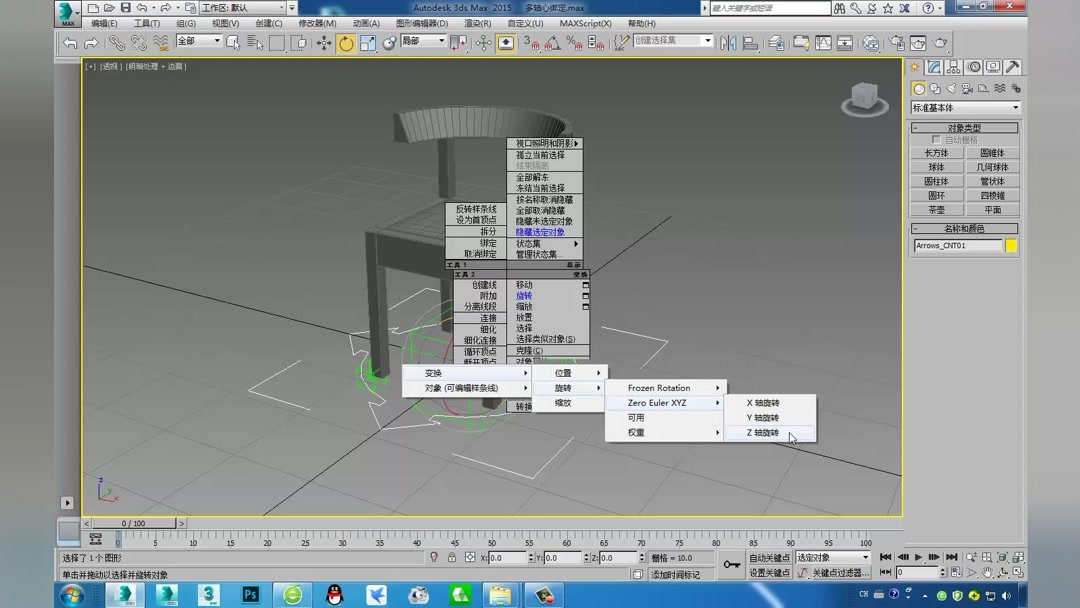Open the 选定对象 dropdown near Auto Key
This screenshot has width=1080, height=608.
830,557
